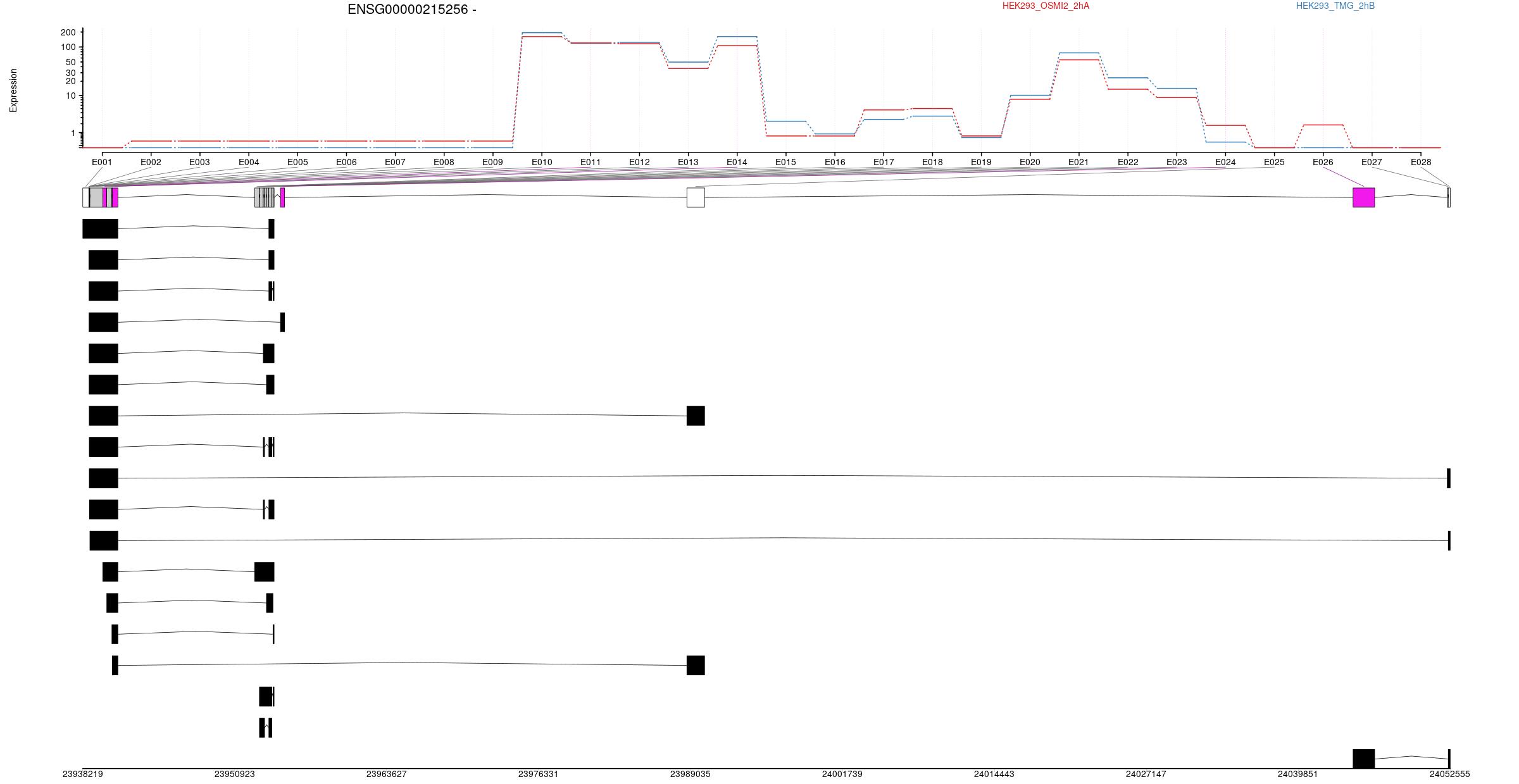Viewport: 1519px width, 784px height.
Task: Click genomic coordinate 23938219
Action: (x=83, y=774)
